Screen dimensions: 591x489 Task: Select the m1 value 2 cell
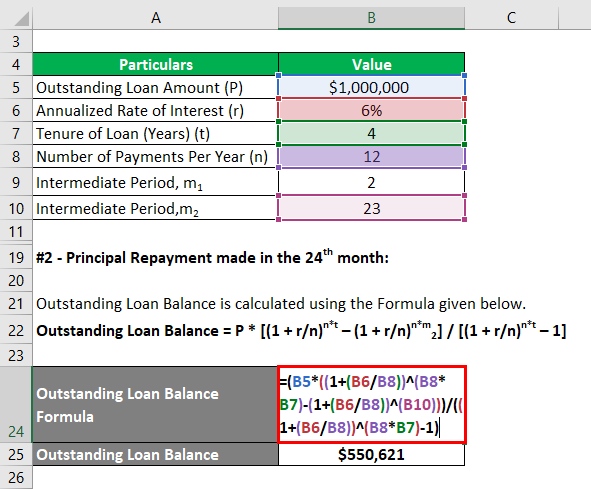pos(371,182)
